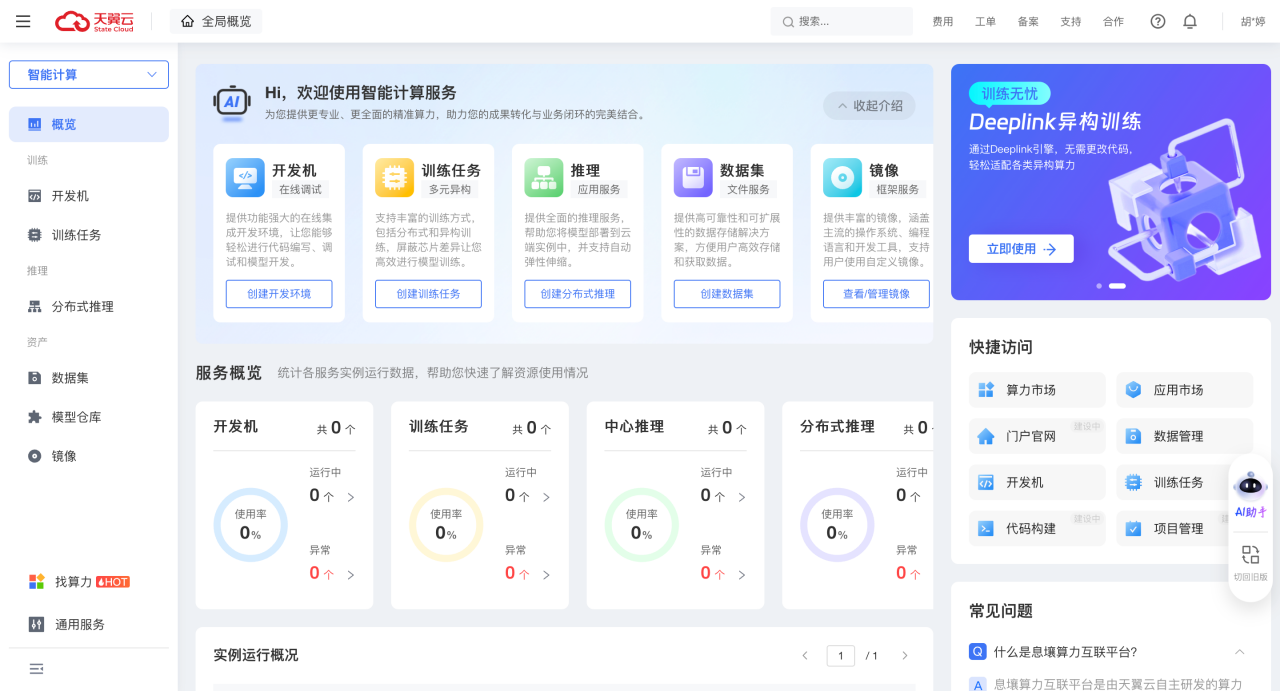Open the 全局概览 navigation tab
Screen dimensions: 1280x691
pos(216,21)
